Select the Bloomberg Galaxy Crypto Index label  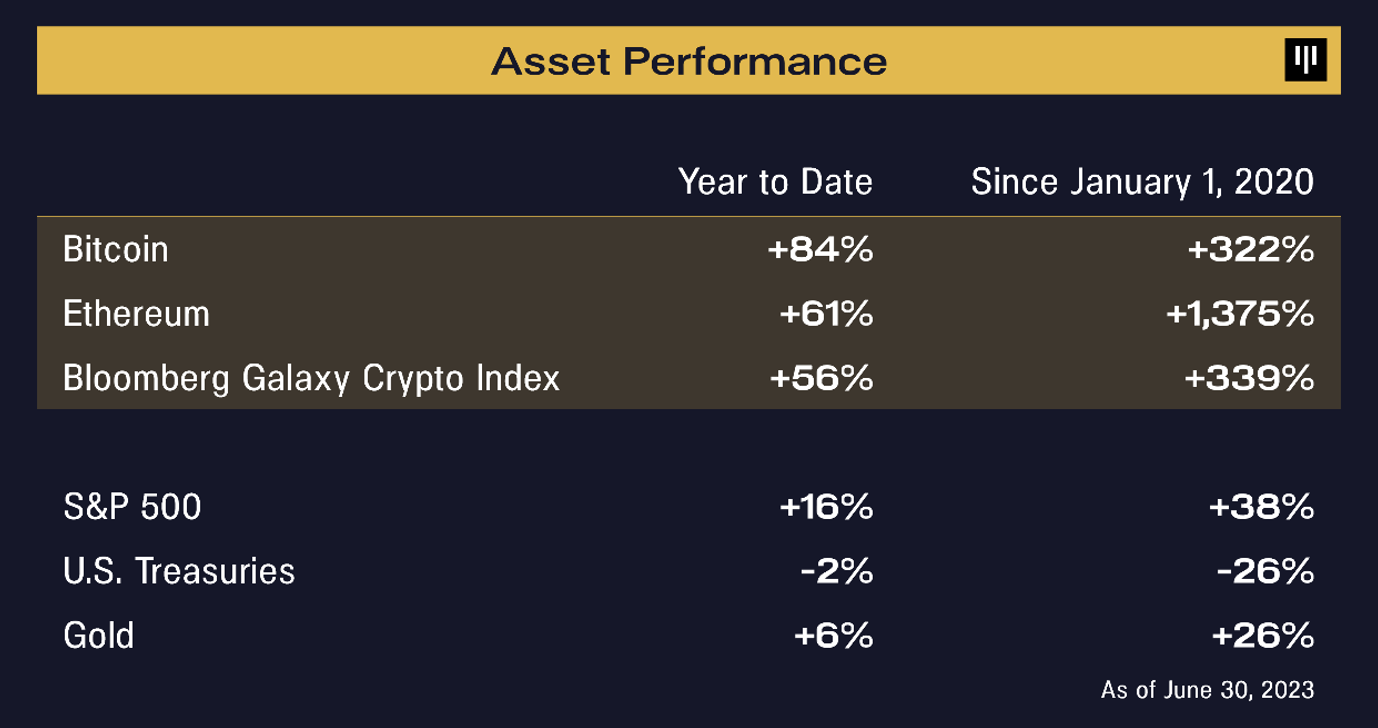click(311, 378)
